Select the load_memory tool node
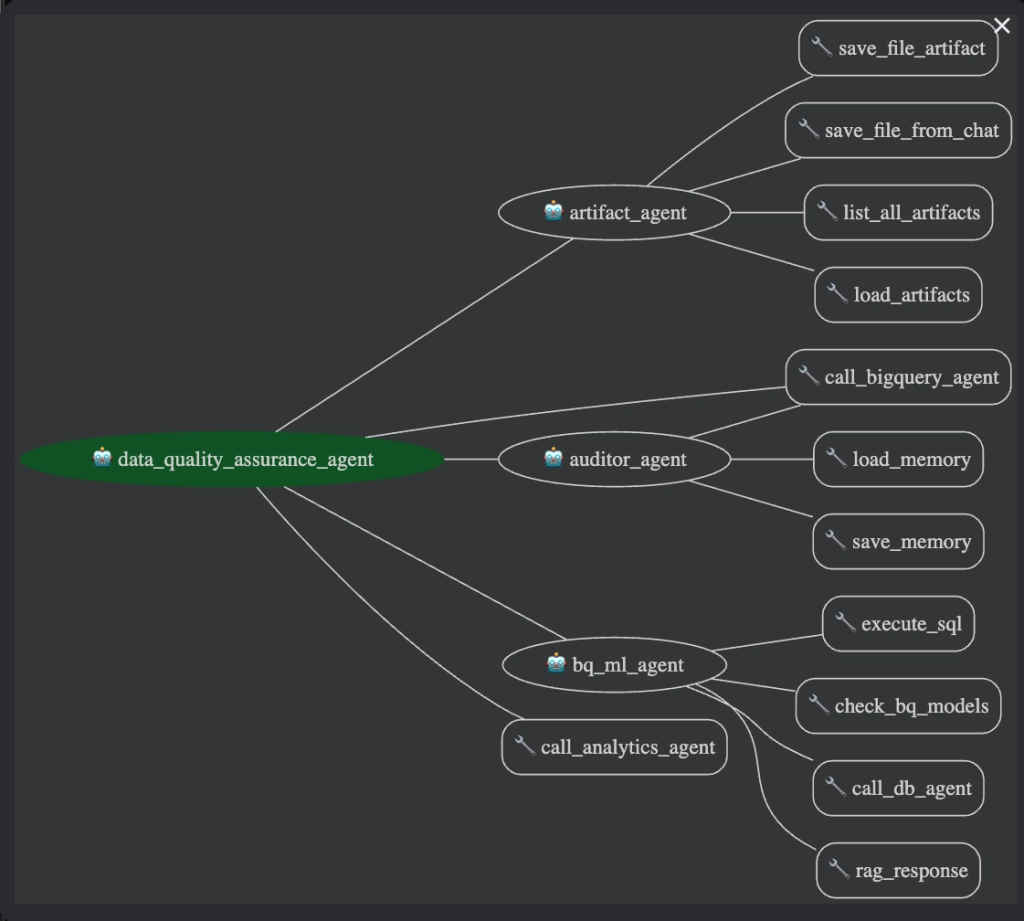The height and width of the screenshot is (921, 1024). [898, 459]
